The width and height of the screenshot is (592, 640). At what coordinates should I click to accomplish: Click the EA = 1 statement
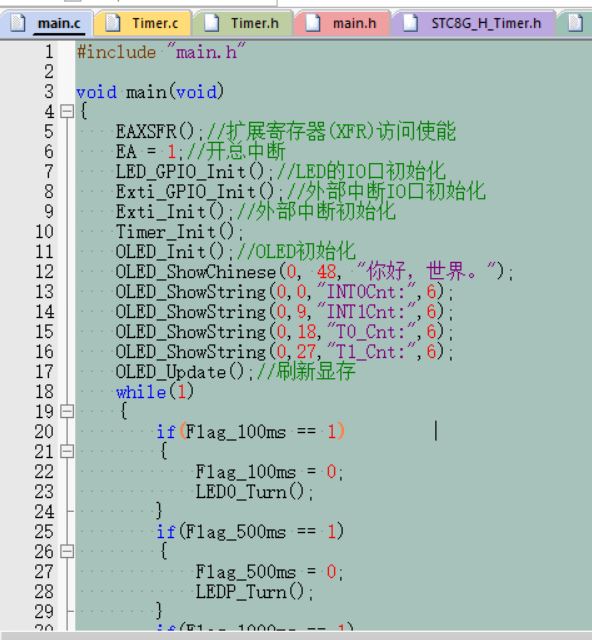pyautogui.click(x=148, y=152)
